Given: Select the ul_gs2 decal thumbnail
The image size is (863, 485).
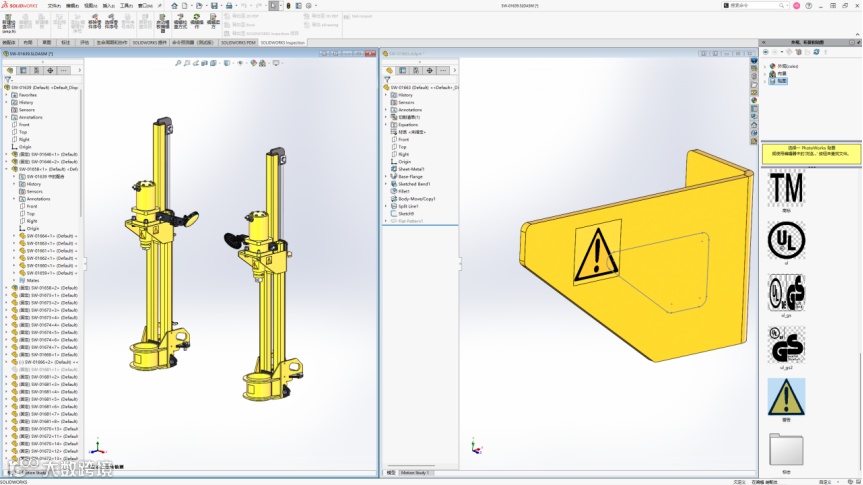Looking at the screenshot, I should click(x=786, y=345).
